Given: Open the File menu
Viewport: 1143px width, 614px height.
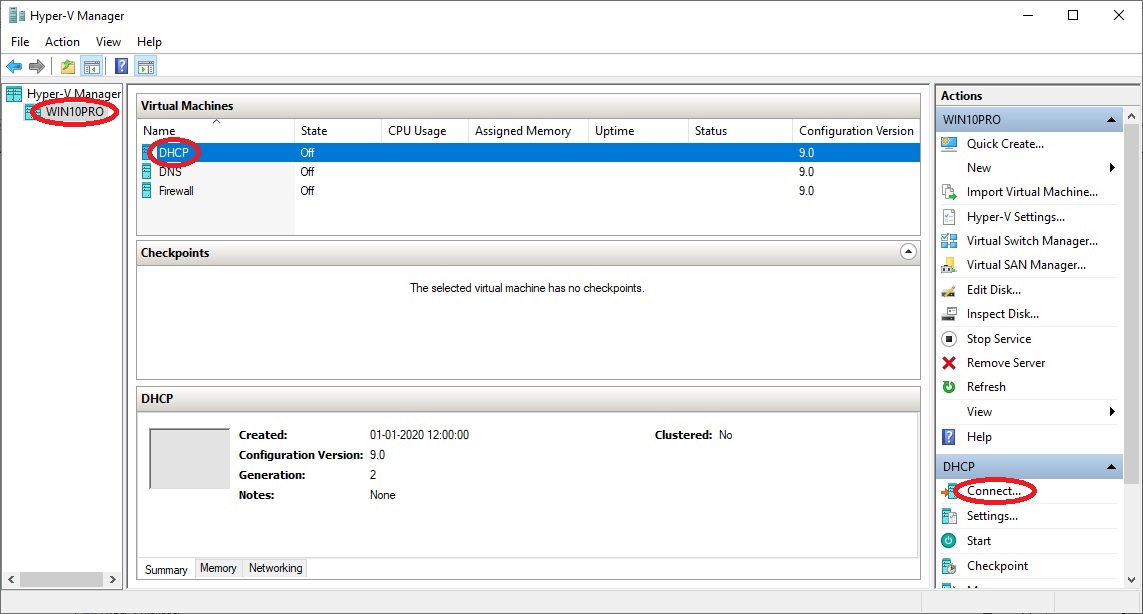Looking at the screenshot, I should (20, 42).
